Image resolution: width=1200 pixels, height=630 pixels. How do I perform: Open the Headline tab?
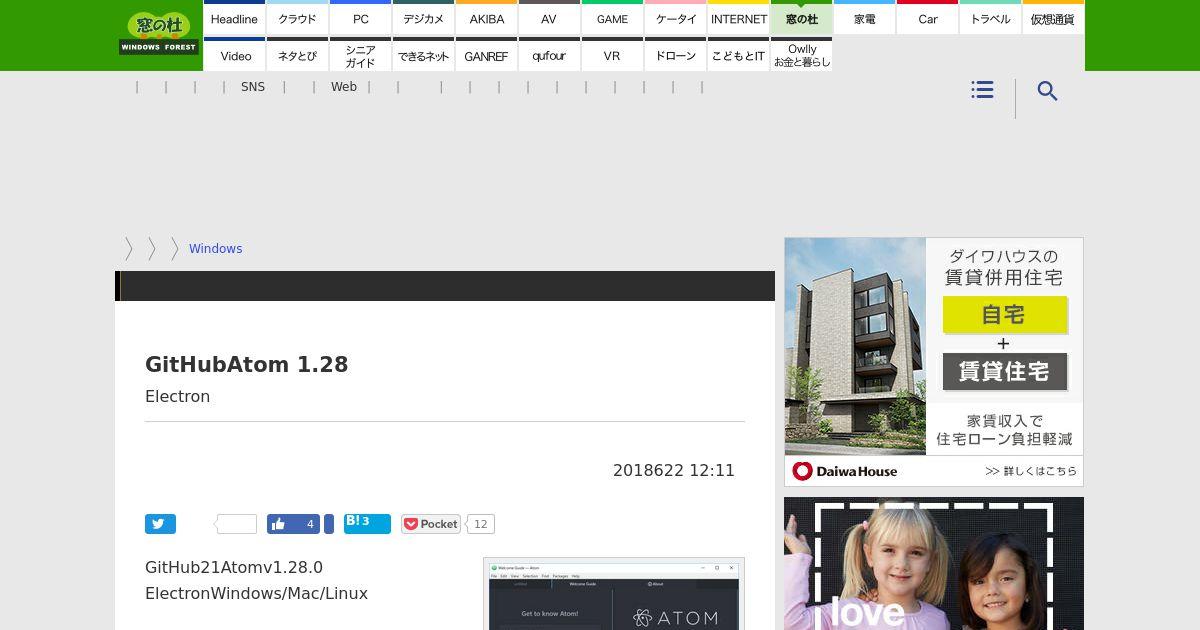tap(234, 19)
